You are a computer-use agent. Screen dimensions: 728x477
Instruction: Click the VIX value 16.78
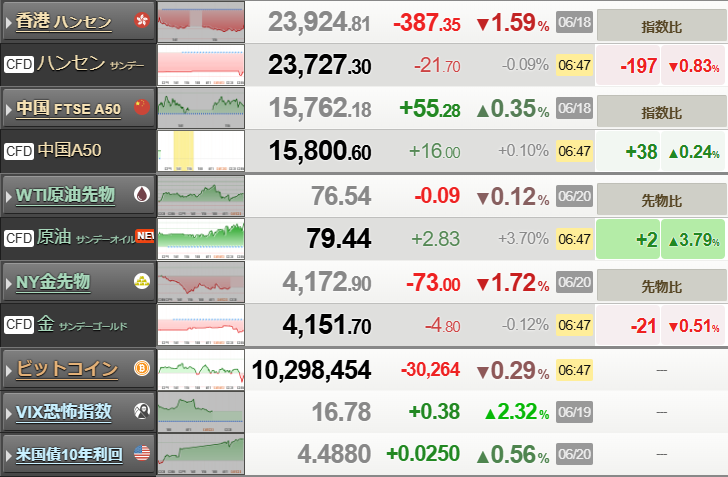coord(341,412)
